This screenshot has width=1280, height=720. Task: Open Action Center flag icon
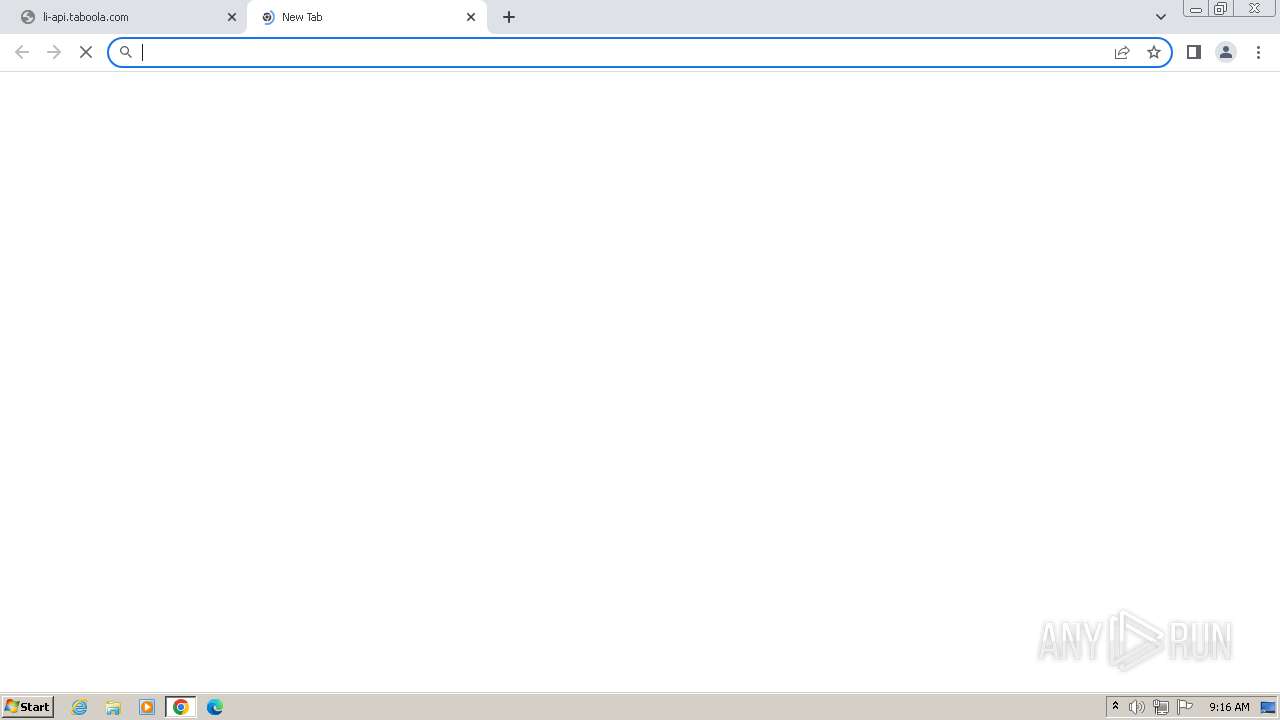coord(1185,707)
